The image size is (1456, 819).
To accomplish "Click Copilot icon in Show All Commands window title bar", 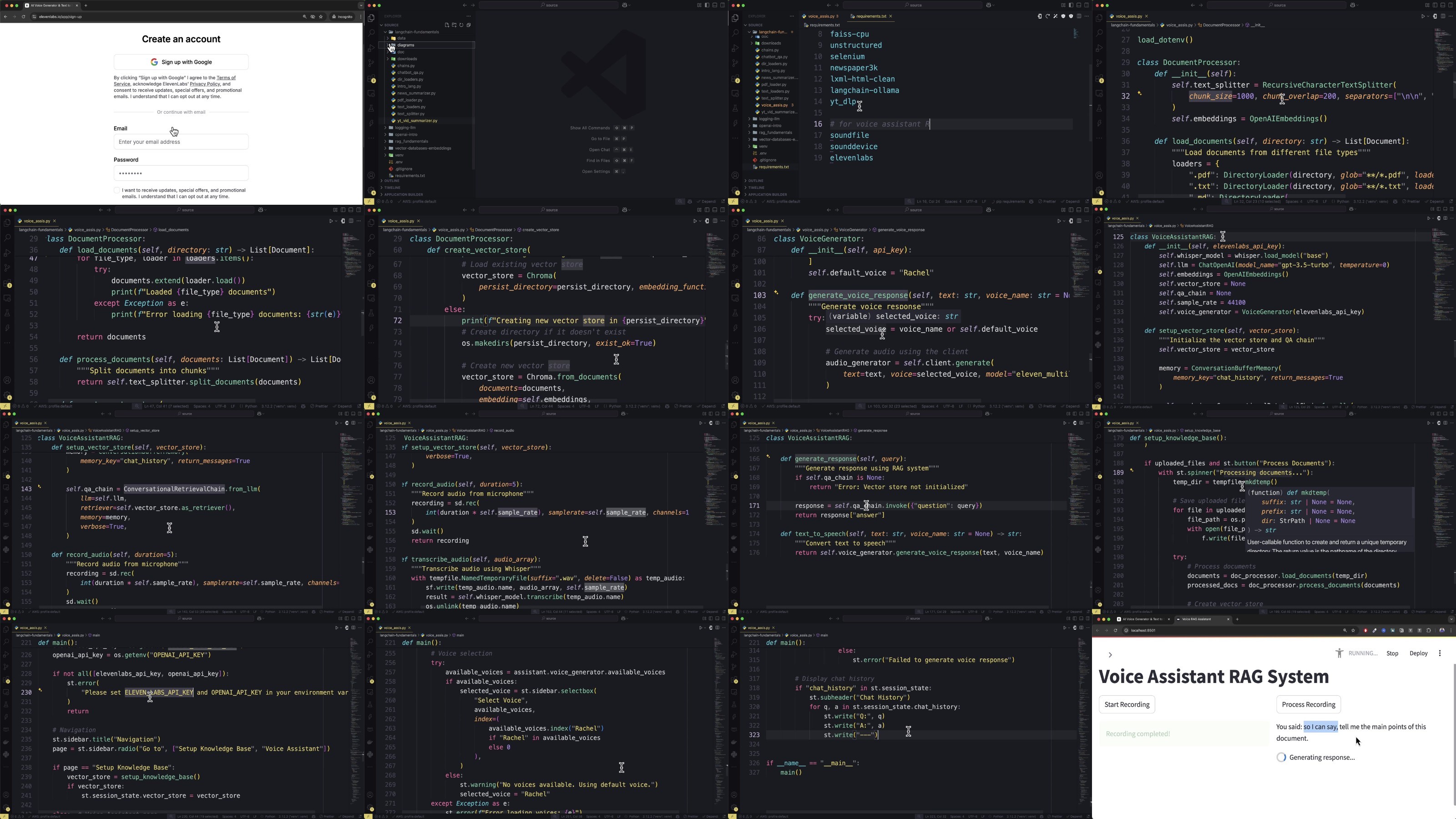I will pyautogui.click(x=626, y=5).
